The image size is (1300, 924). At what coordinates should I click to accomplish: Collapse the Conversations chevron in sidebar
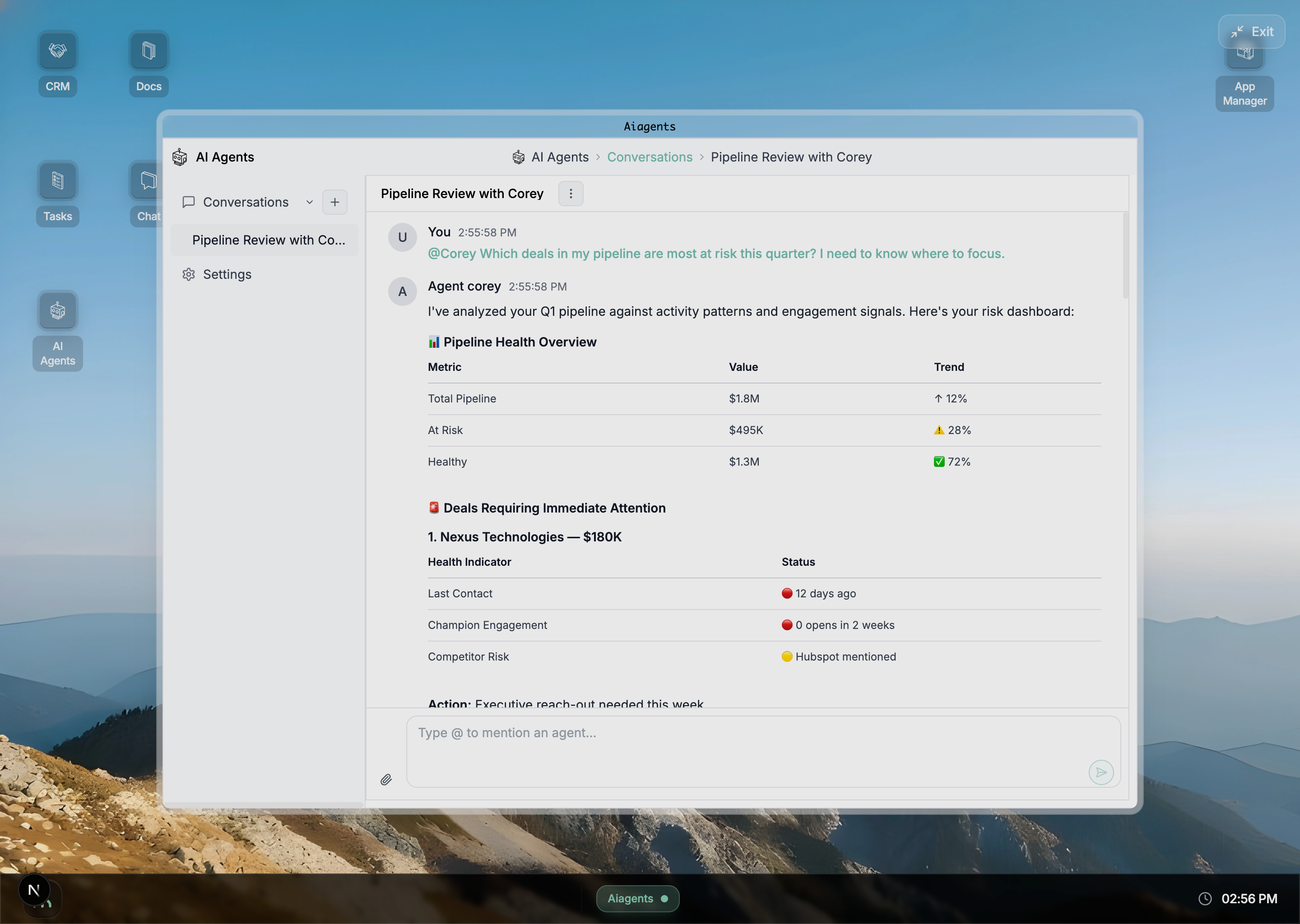point(309,202)
